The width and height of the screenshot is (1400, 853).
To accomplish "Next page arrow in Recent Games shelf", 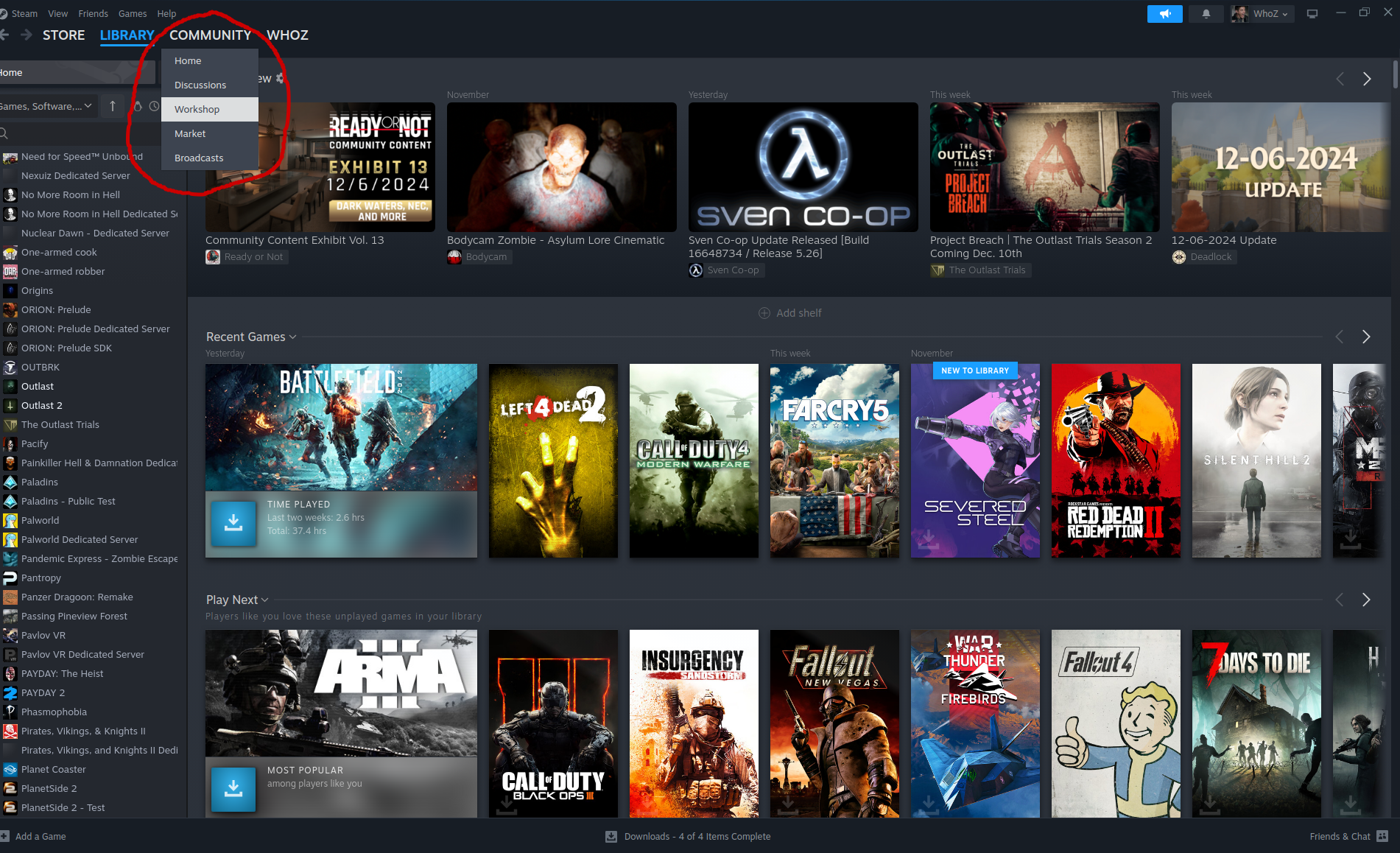I will (x=1366, y=337).
